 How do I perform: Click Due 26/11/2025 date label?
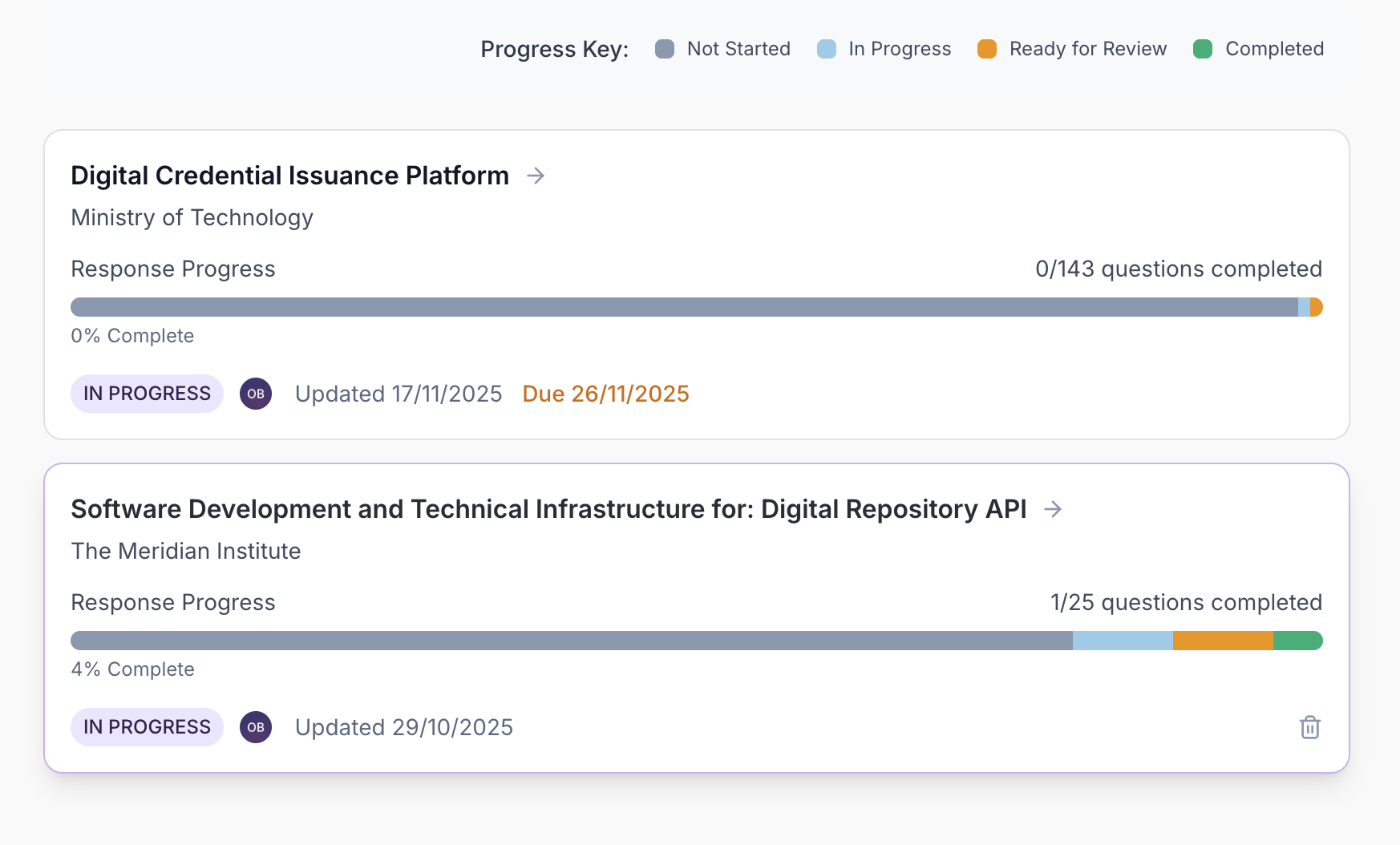pos(605,394)
